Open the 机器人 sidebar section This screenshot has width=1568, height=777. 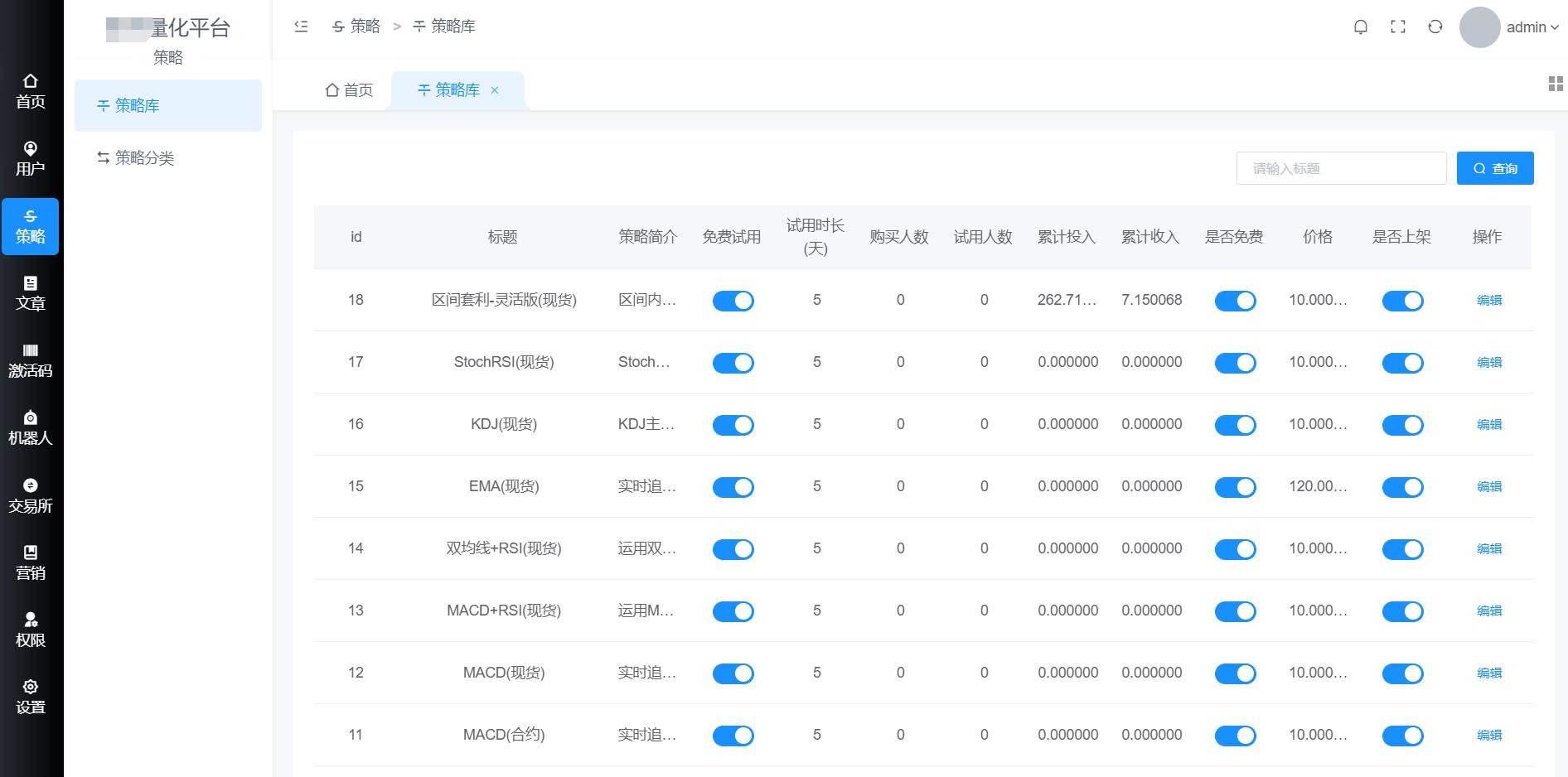tap(31, 427)
